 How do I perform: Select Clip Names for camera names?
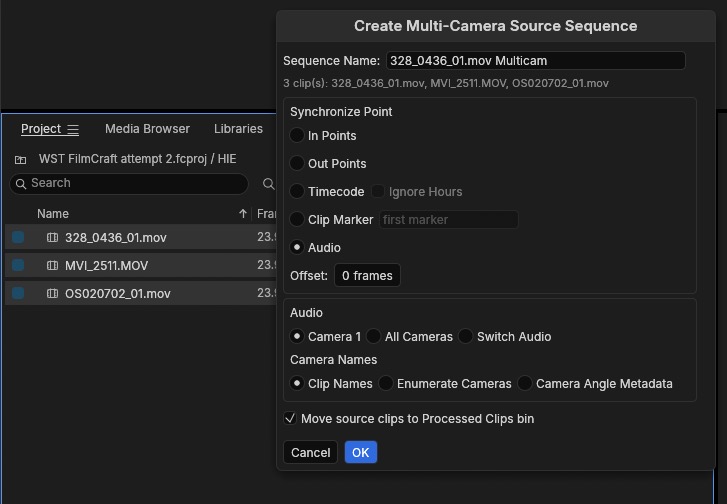(297, 383)
